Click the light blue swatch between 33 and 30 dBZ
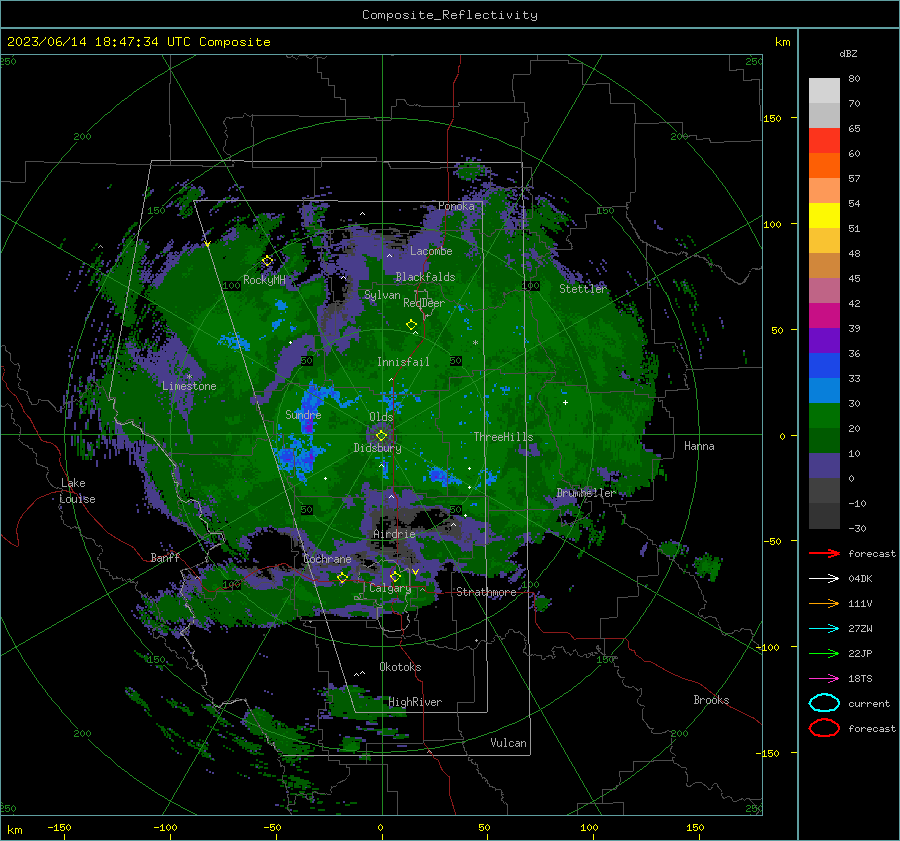The image size is (900, 841). [x=824, y=391]
